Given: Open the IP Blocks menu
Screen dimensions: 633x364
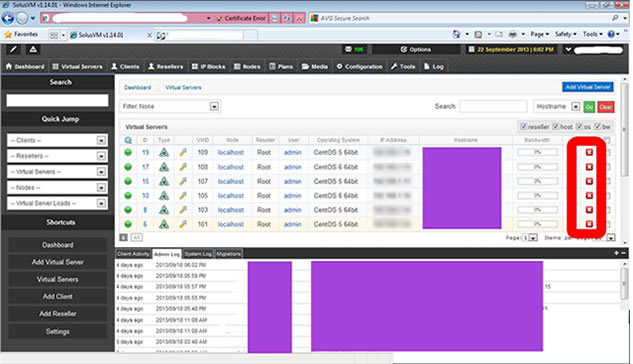Looking at the screenshot, I should tap(208, 67).
